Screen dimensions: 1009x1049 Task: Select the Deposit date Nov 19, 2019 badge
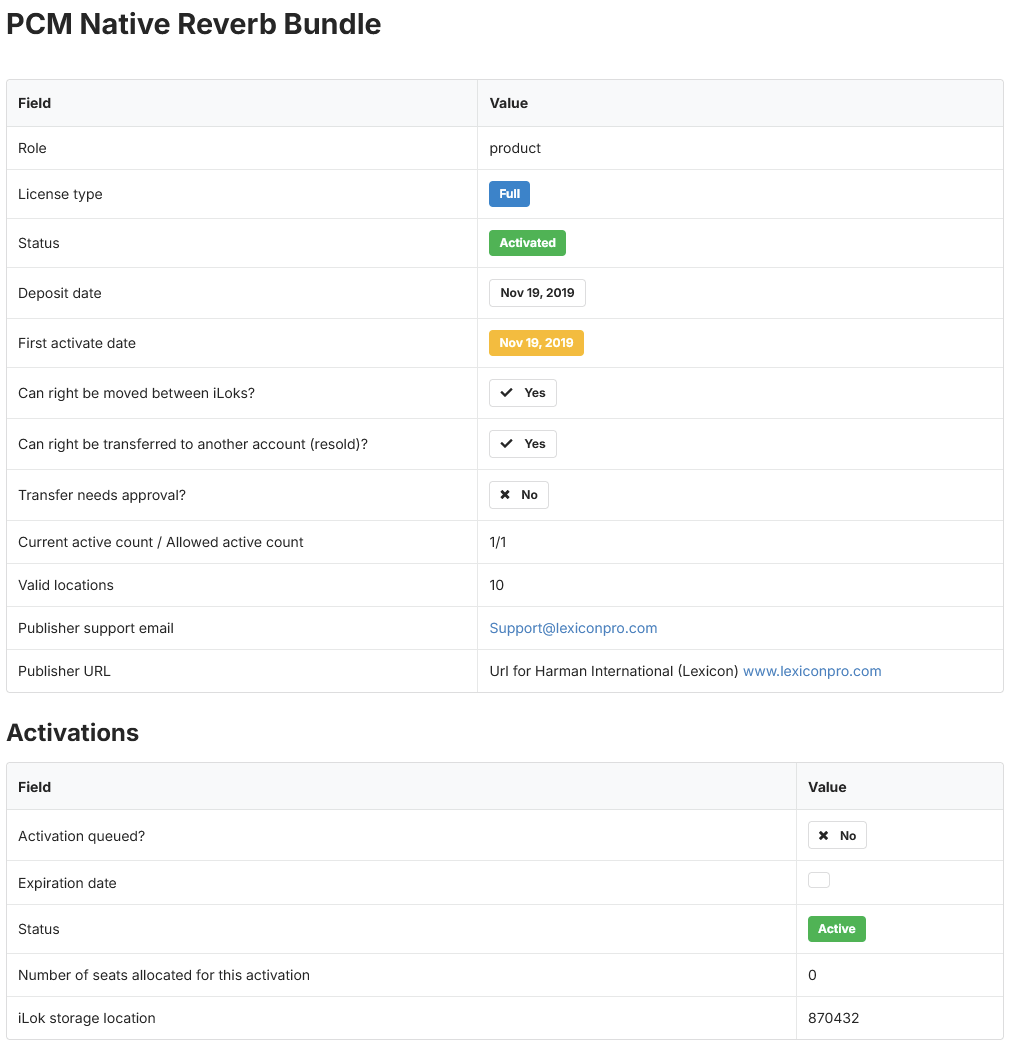point(537,293)
